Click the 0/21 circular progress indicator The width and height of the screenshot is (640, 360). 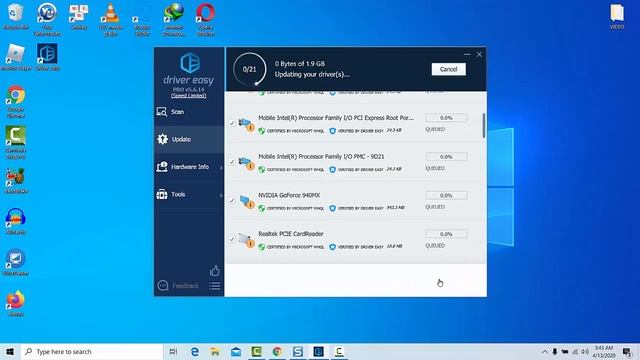pyautogui.click(x=249, y=69)
